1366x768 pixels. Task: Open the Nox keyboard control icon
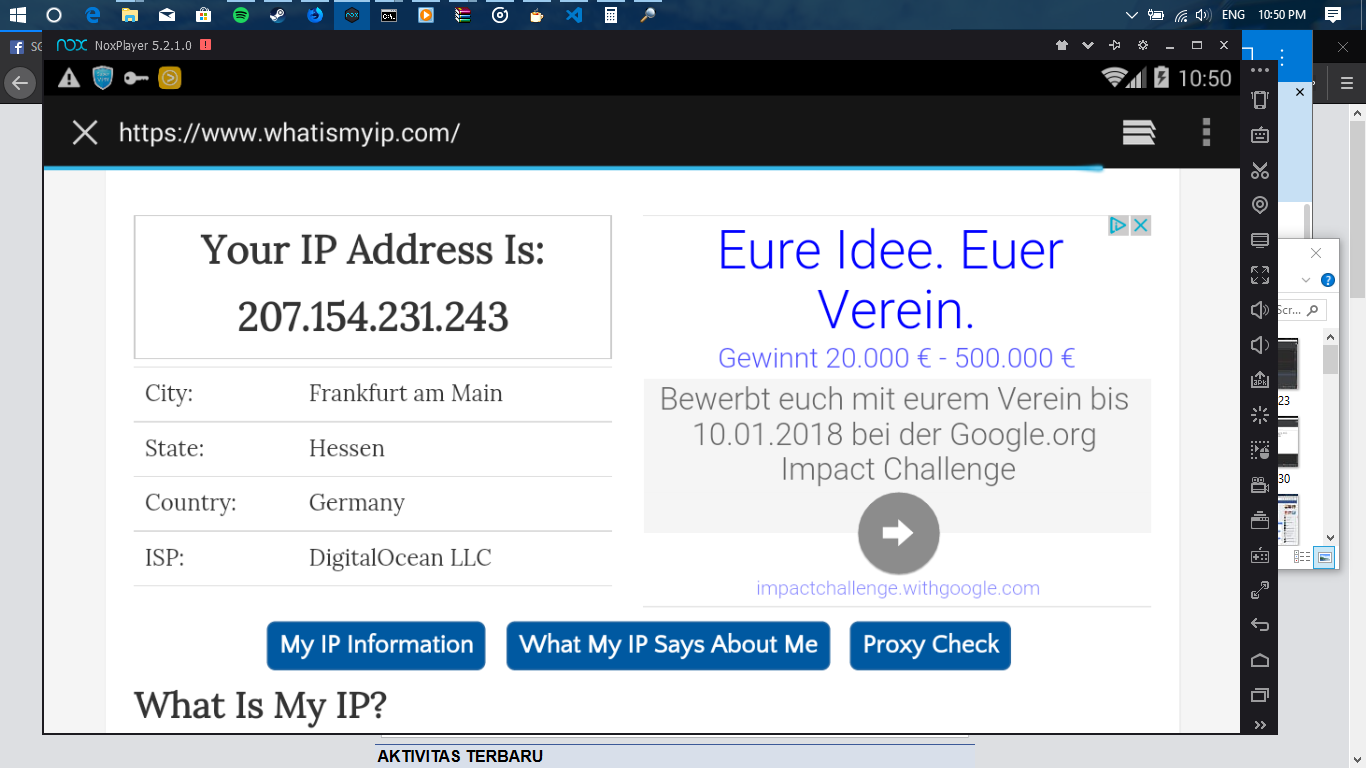click(x=1260, y=135)
